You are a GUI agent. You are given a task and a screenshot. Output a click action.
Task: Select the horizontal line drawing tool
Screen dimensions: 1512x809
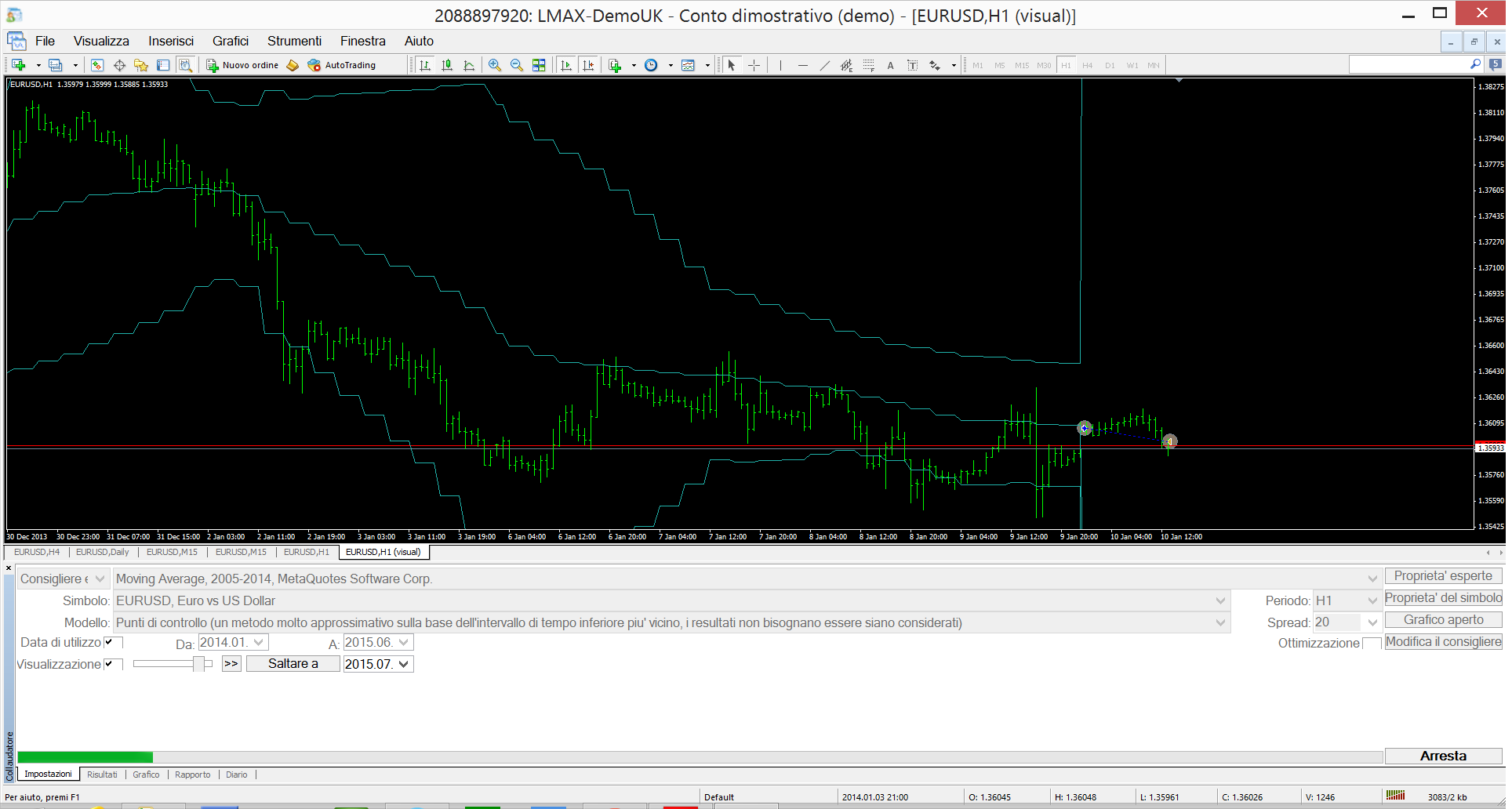[802, 65]
